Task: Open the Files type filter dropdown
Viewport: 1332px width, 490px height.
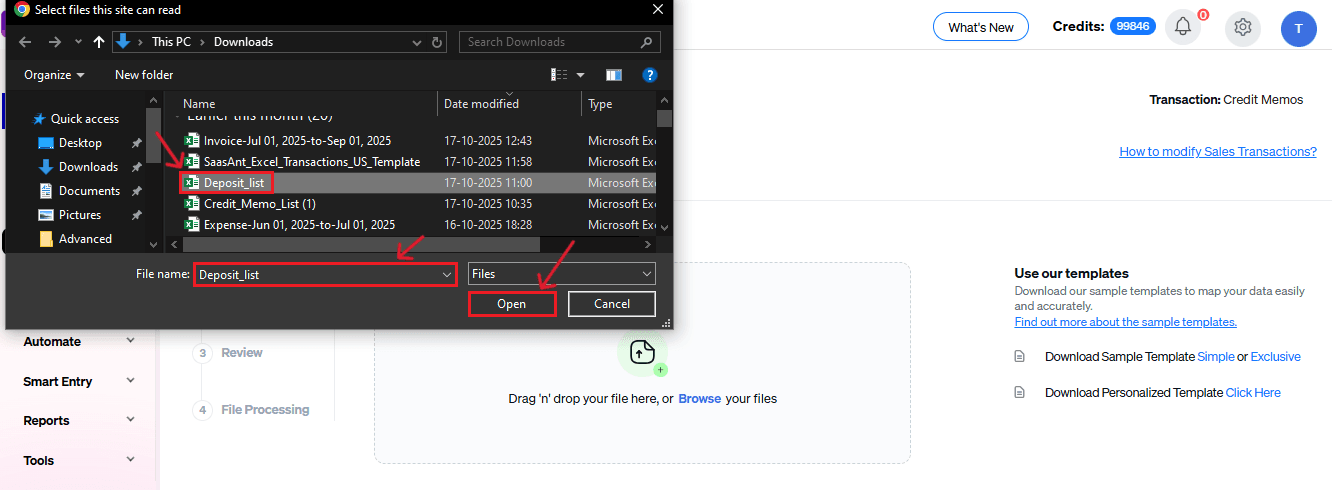Action: coord(562,274)
